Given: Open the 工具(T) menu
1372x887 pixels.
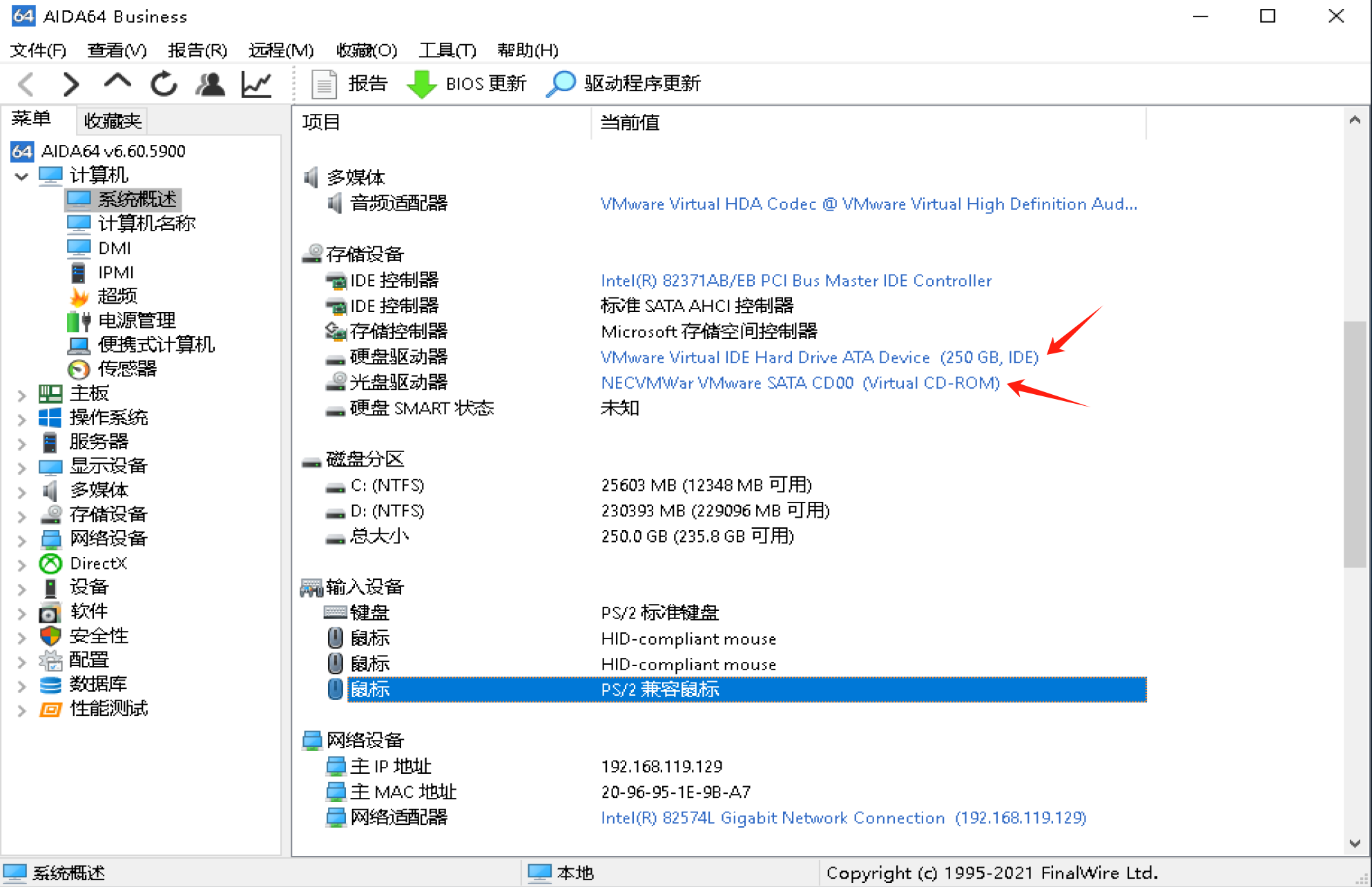Looking at the screenshot, I should tap(447, 50).
